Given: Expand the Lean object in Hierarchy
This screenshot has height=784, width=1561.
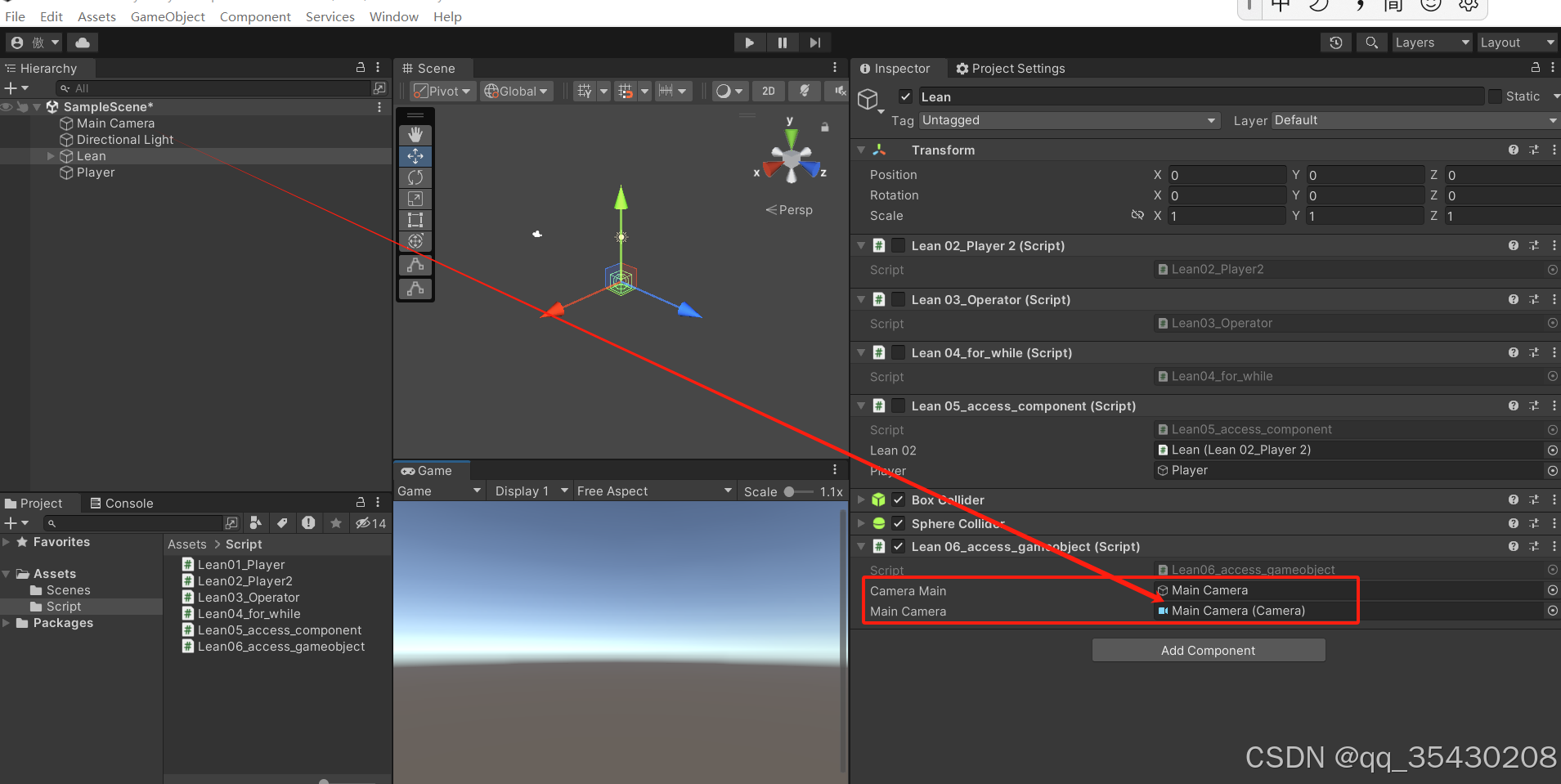Looking at the screenshot, I should point(51,155).
